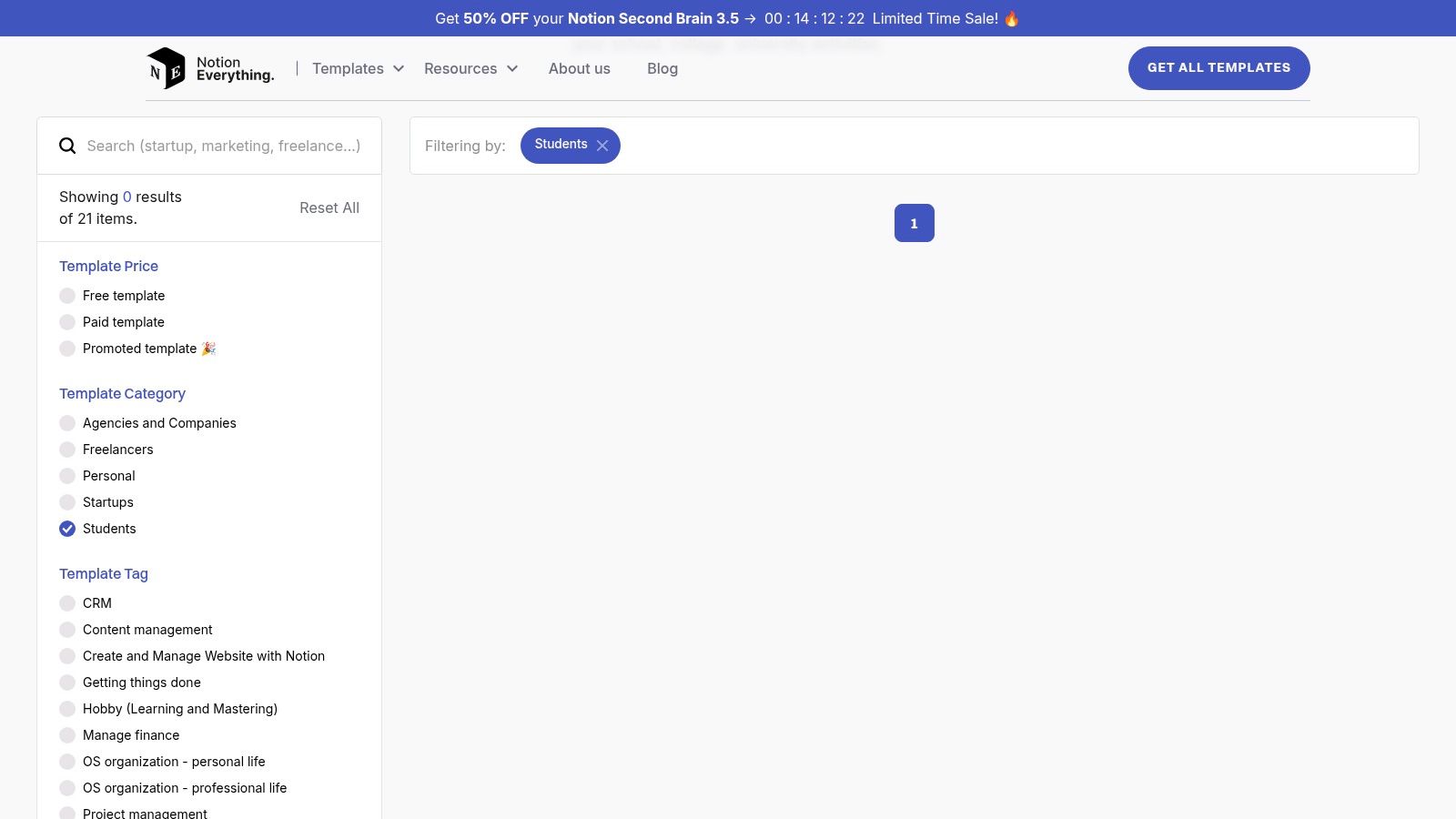The width and height of the screenshot is (1456, 819).
Task: Click the party emoji beside Promoted template
Action: 208,349
